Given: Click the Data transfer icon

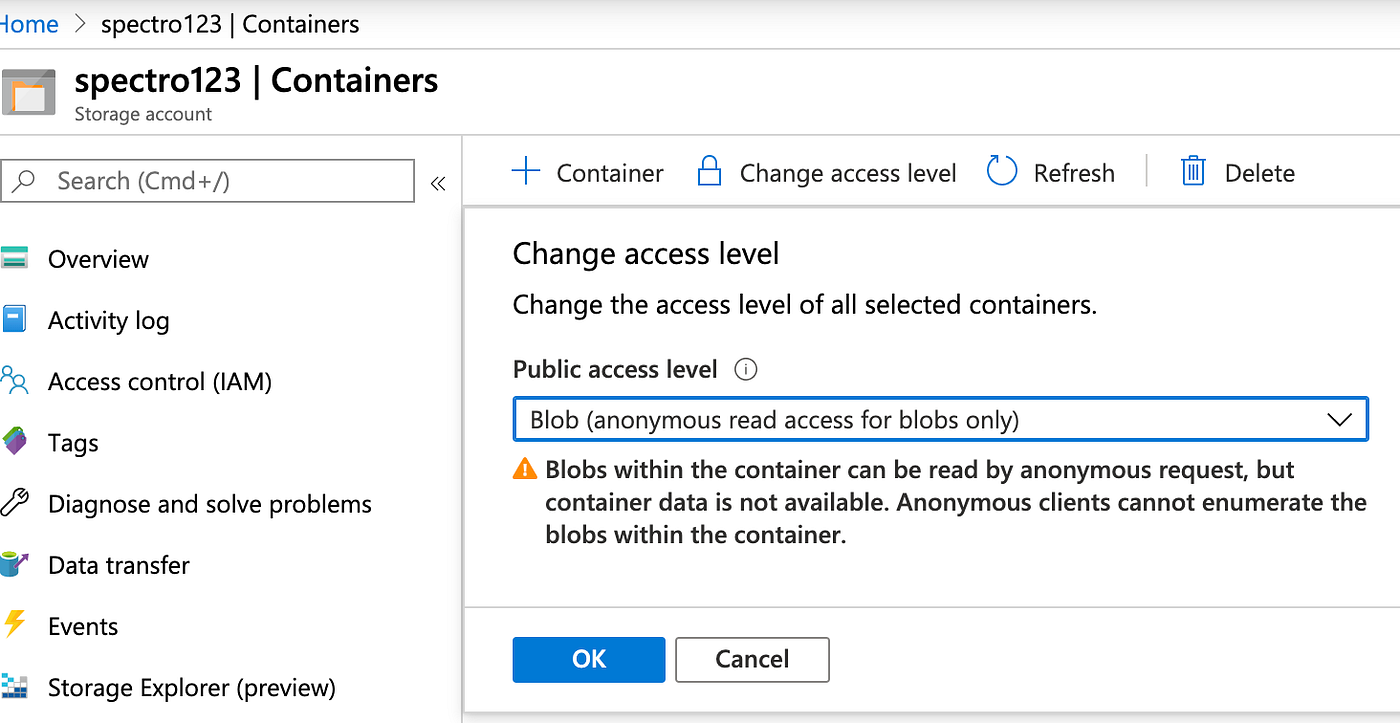Looking at the screenshot, I should click(14, 565).
